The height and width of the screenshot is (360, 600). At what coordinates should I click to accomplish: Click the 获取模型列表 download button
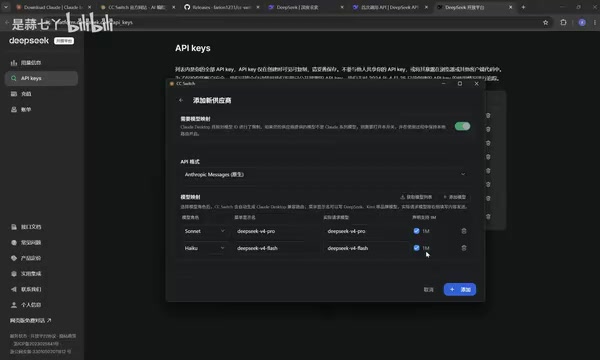pos(416,197)
